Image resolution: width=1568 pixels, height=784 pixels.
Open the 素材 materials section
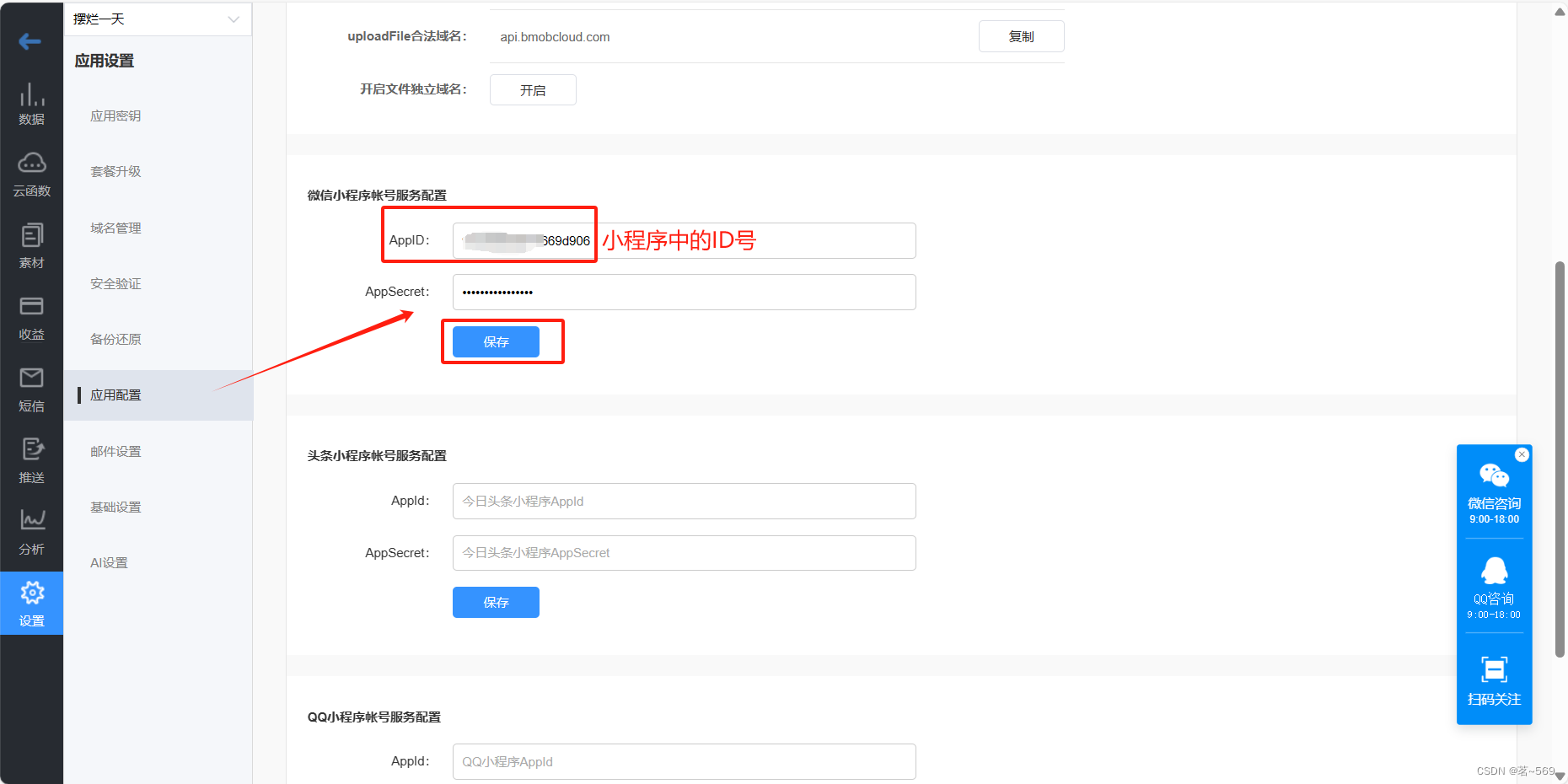31,247
